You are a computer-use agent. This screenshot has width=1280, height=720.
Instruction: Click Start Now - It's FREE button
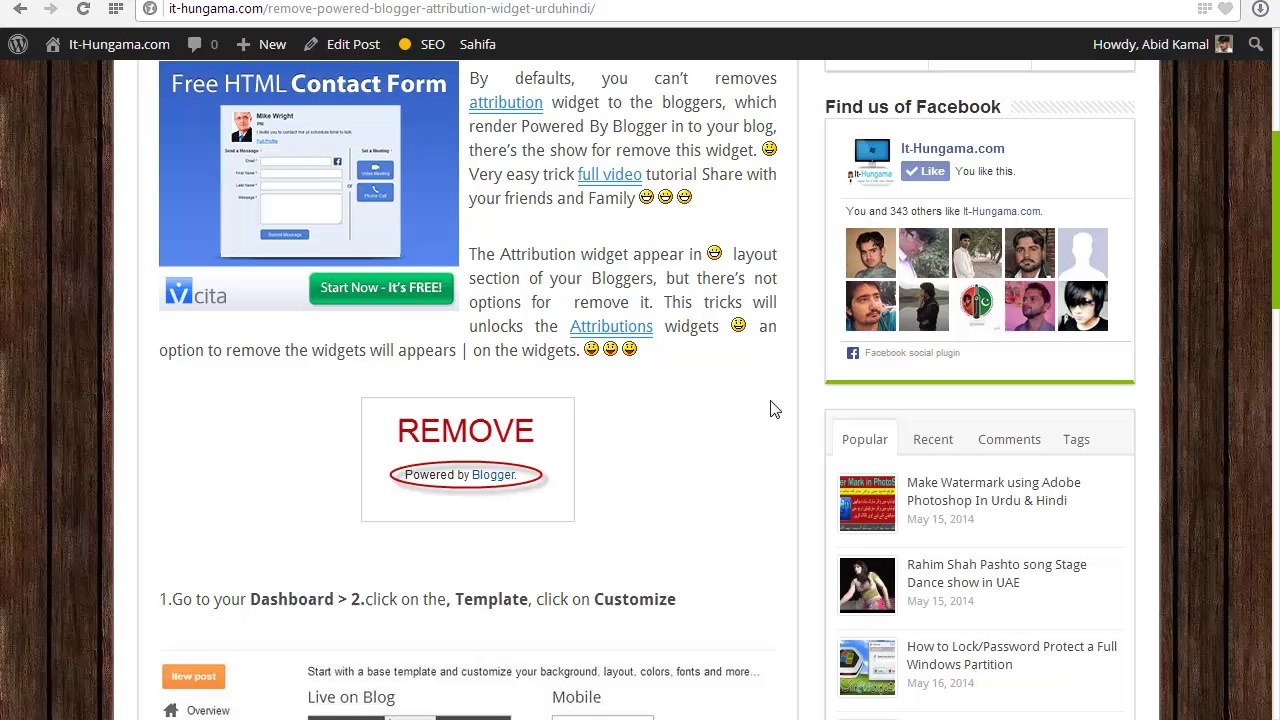coord(381,288)
